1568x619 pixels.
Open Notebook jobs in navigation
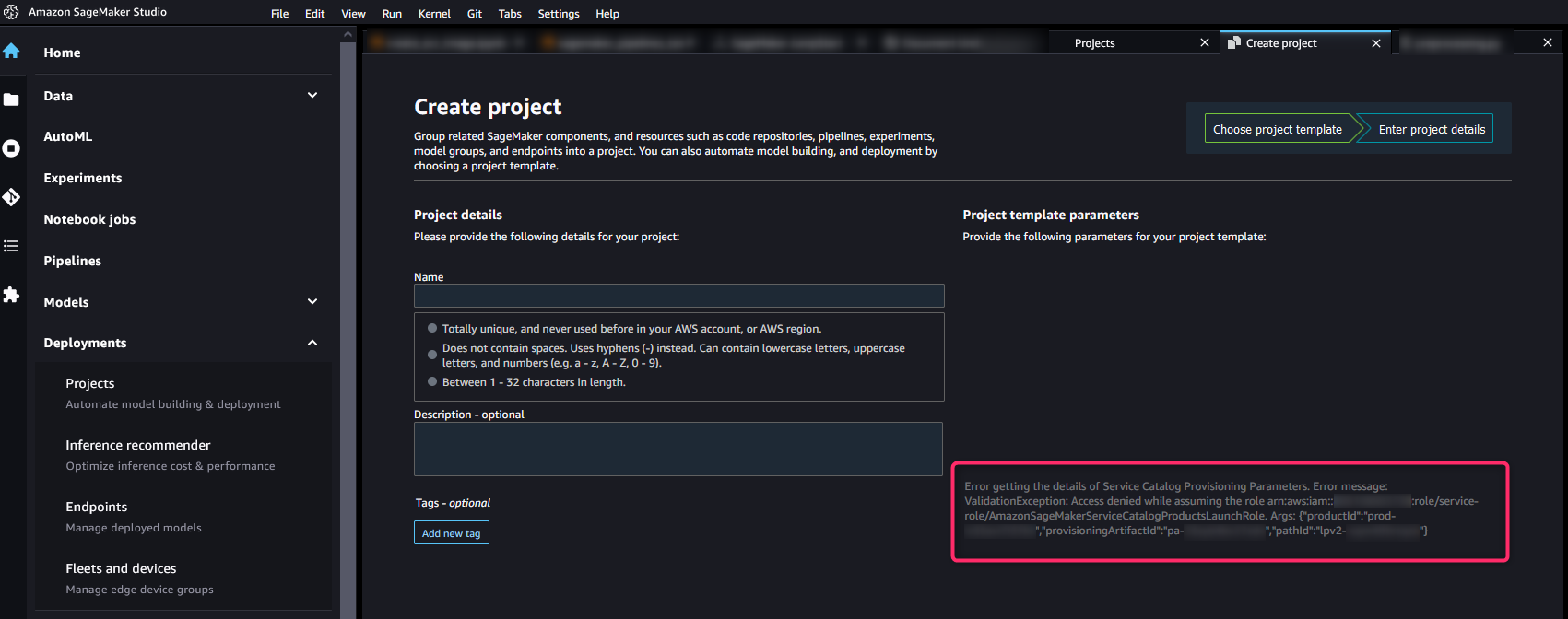coord(89,219)
